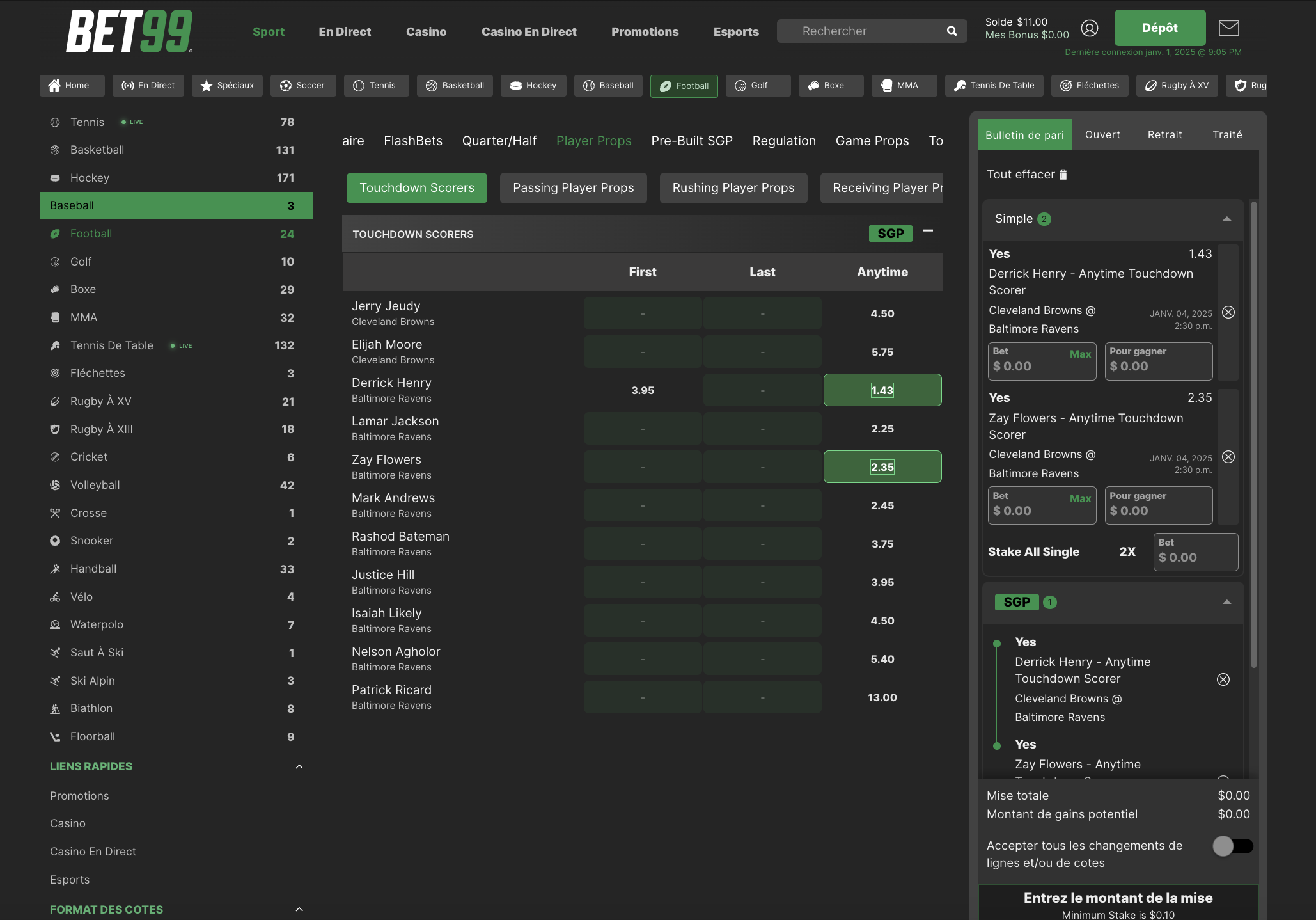Open the mail inbox envelope icon
The image size is (1316, 920).
click(1228, 28)
